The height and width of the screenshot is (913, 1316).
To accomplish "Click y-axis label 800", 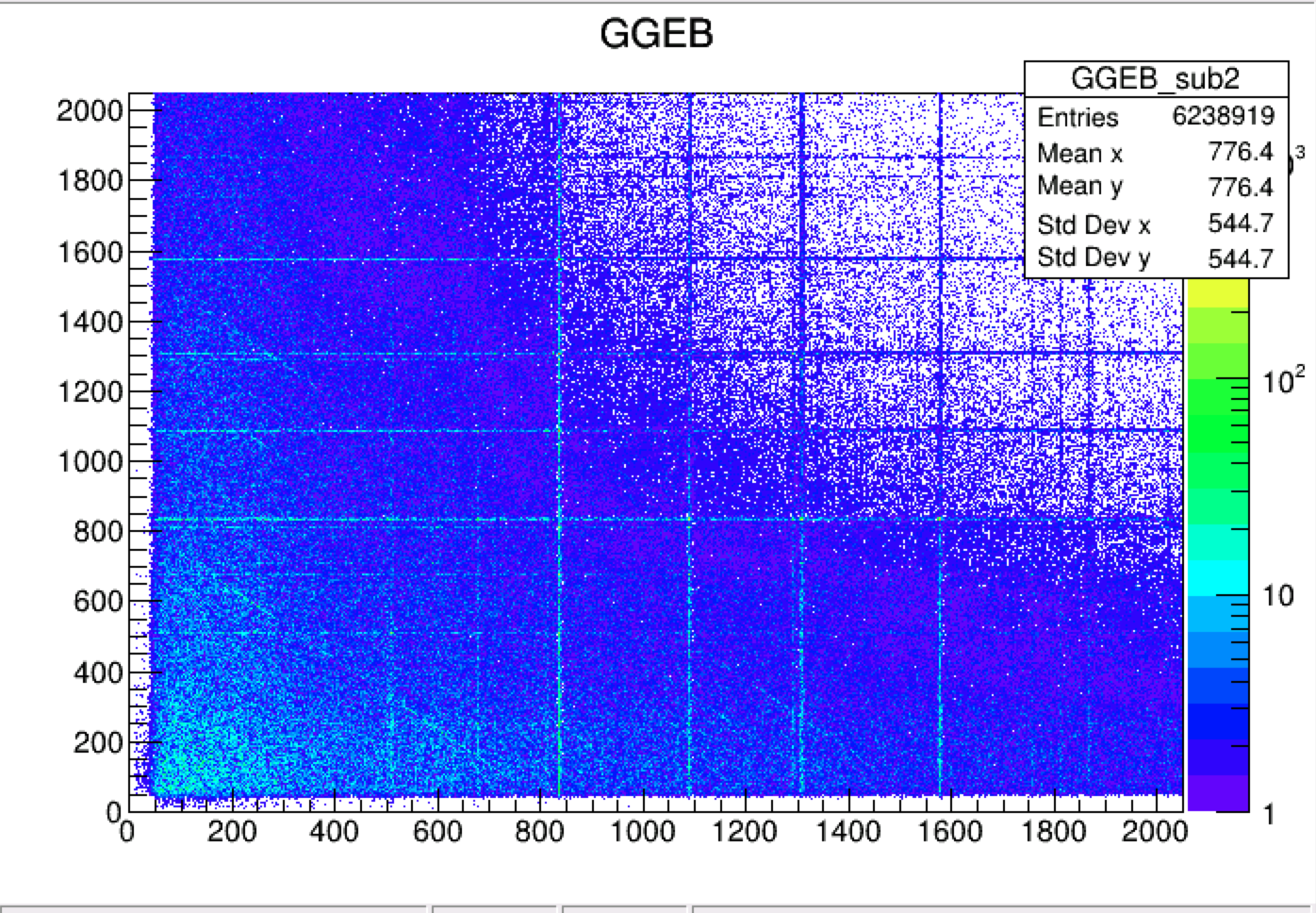I will pos(98,532).
